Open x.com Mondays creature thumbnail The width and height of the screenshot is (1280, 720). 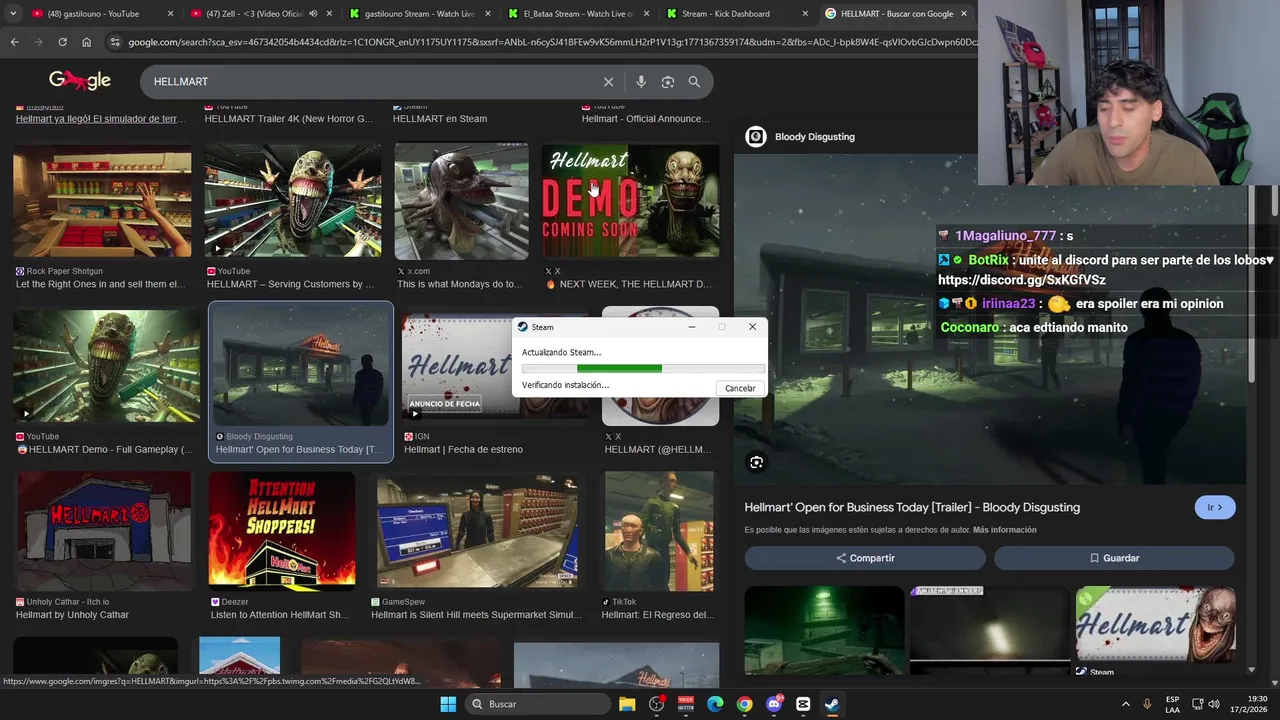[x=461, y=202]
